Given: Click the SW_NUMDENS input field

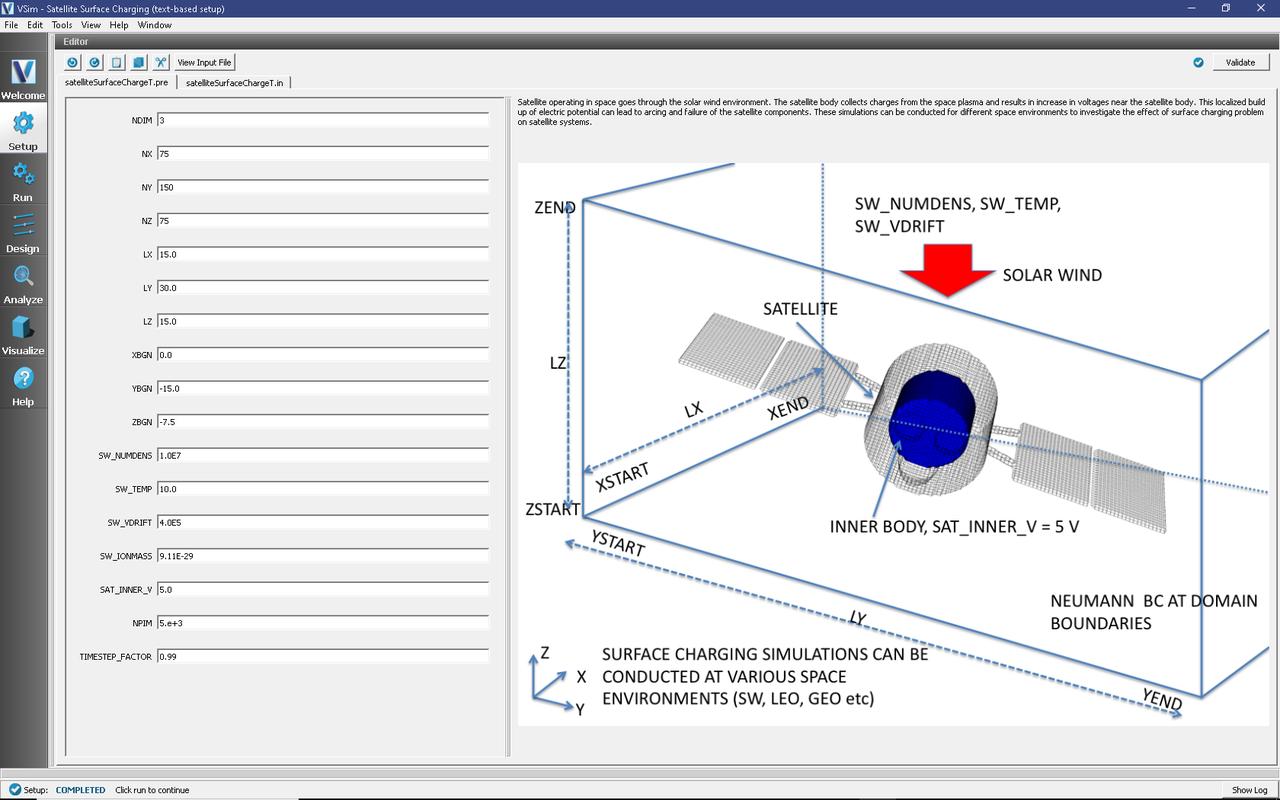Looking at the screenshot, I should 322,455.
